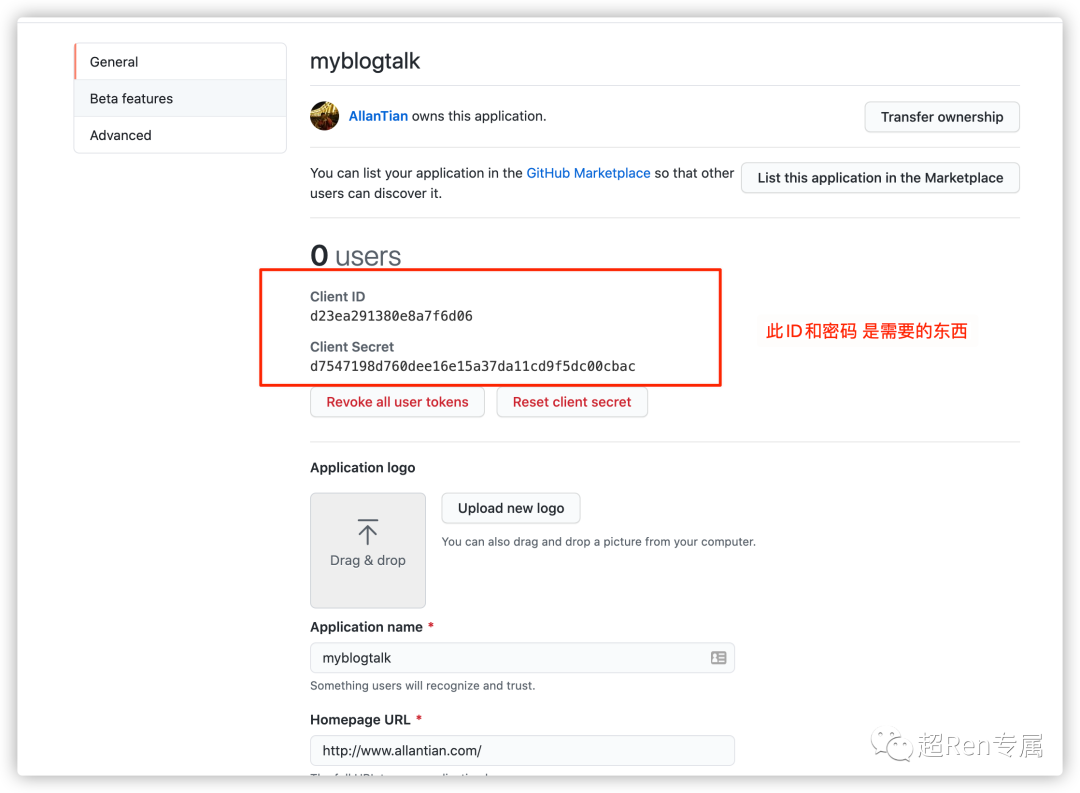Screen dimensions: 1080x793
Task: Select the Client Secret value starting d7547198
Action: pos(472,366)
